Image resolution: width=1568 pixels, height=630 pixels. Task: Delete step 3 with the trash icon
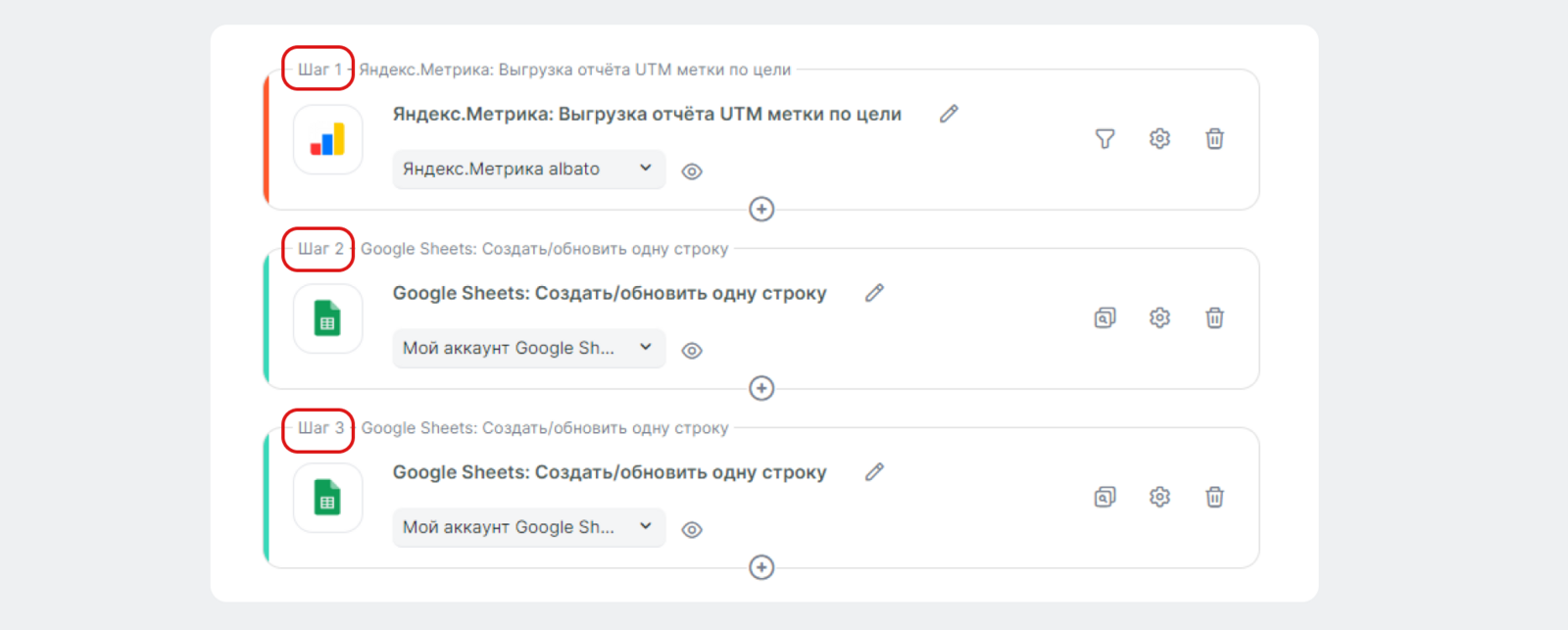pyautogui.click(x=1214, y=498)
